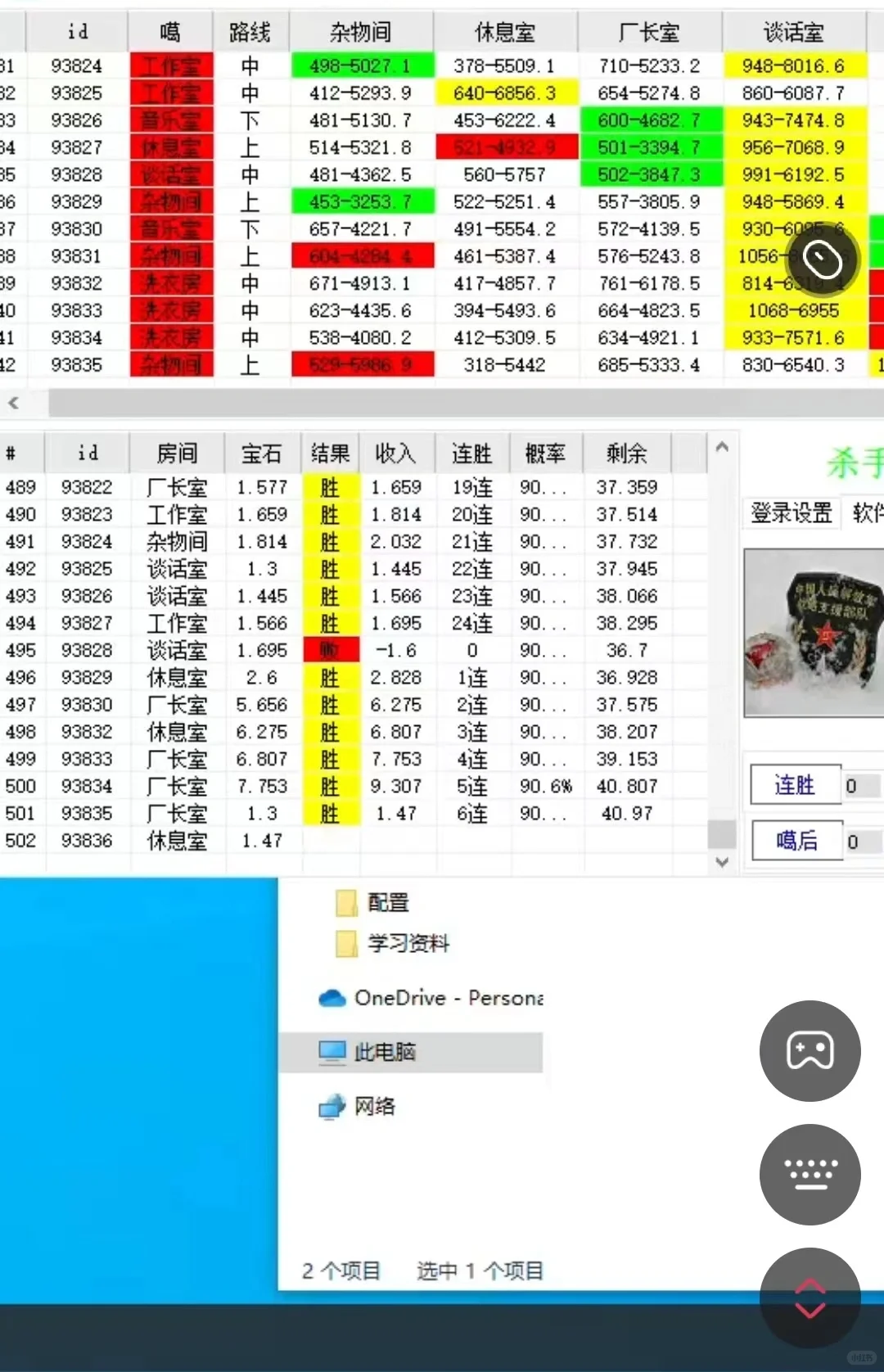Click remaining value 37.359
884x1372 pixels.
click(x=627, y=487)
